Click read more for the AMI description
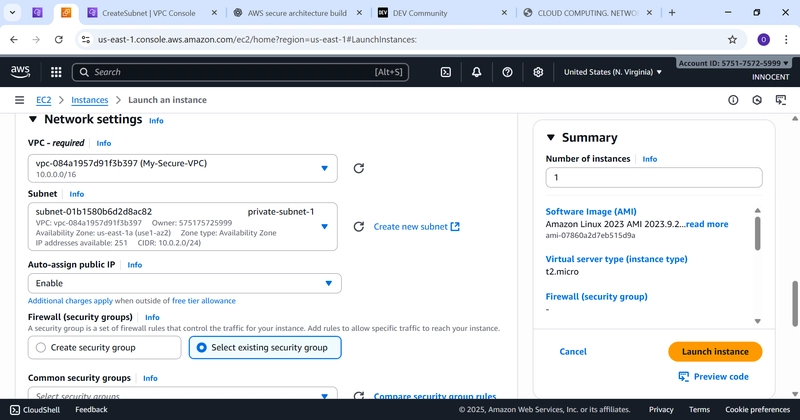The height and width of the screenshot is (420, 800). tap(707, 224)
